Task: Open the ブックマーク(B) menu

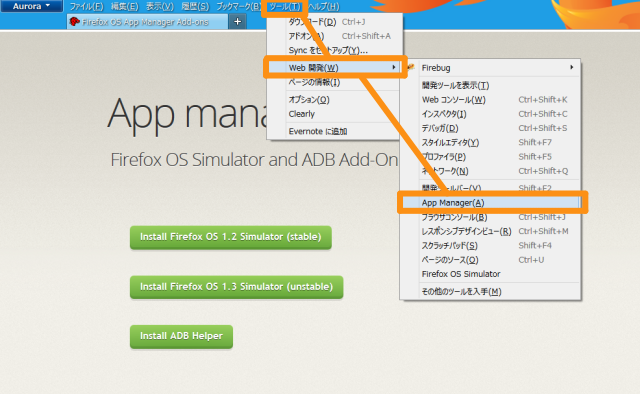Action: tap(238, 7)
